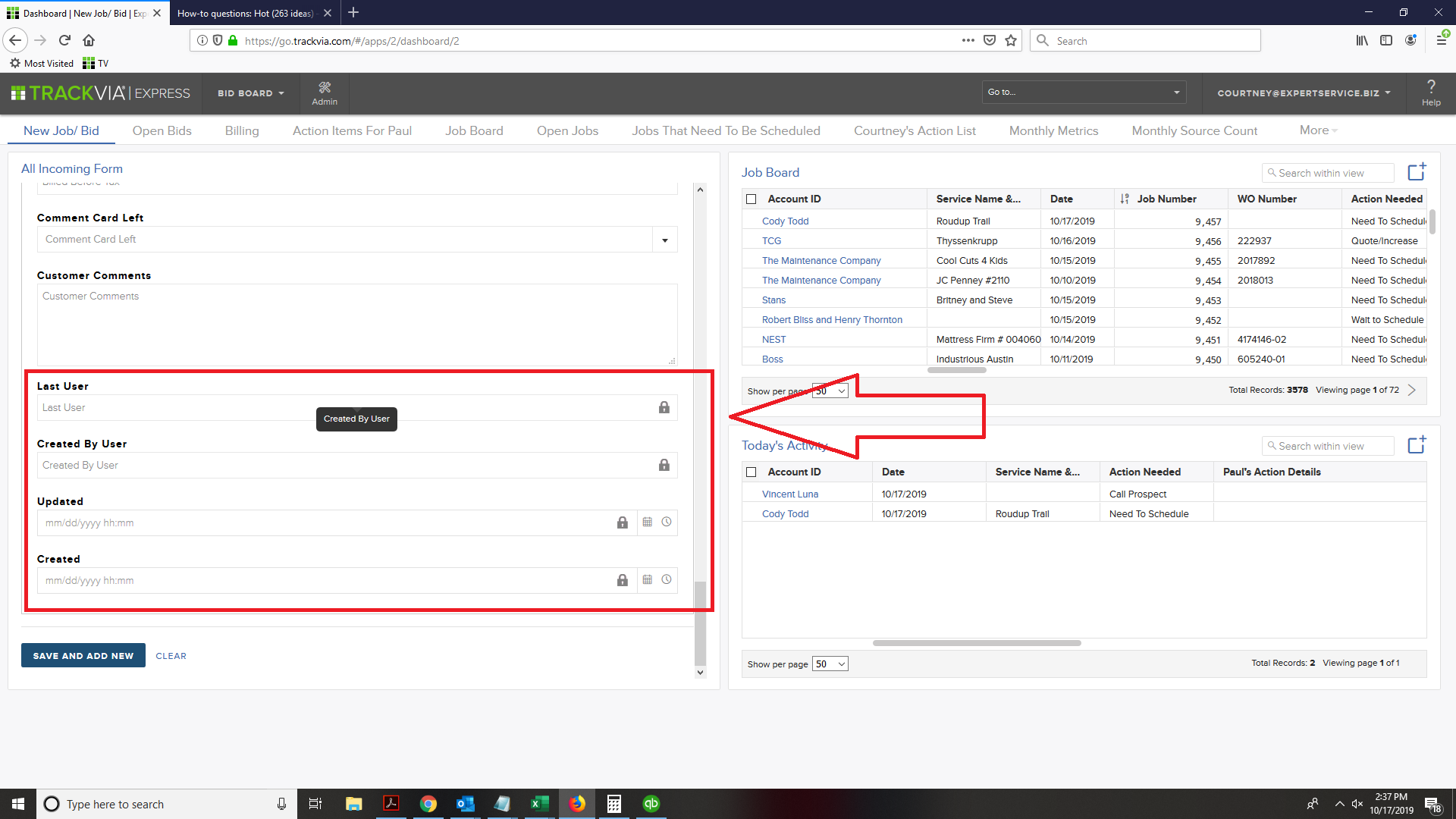Click add record icon in Today's Activity
This screenshot has width=1456, height=819.
[1416, 445]
